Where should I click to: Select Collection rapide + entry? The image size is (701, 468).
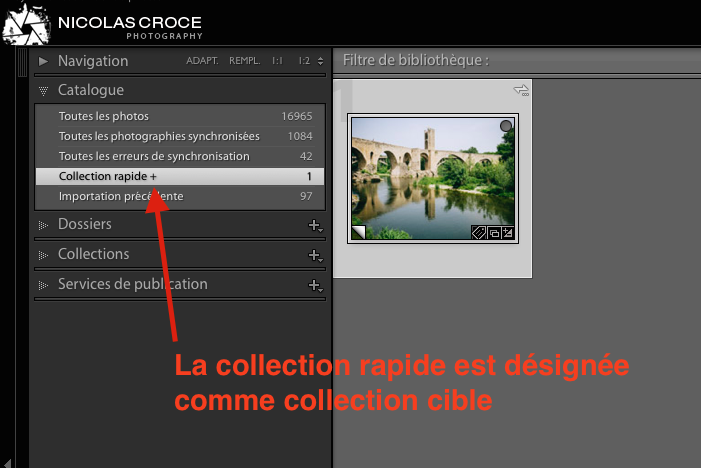[x=180, y=176]
